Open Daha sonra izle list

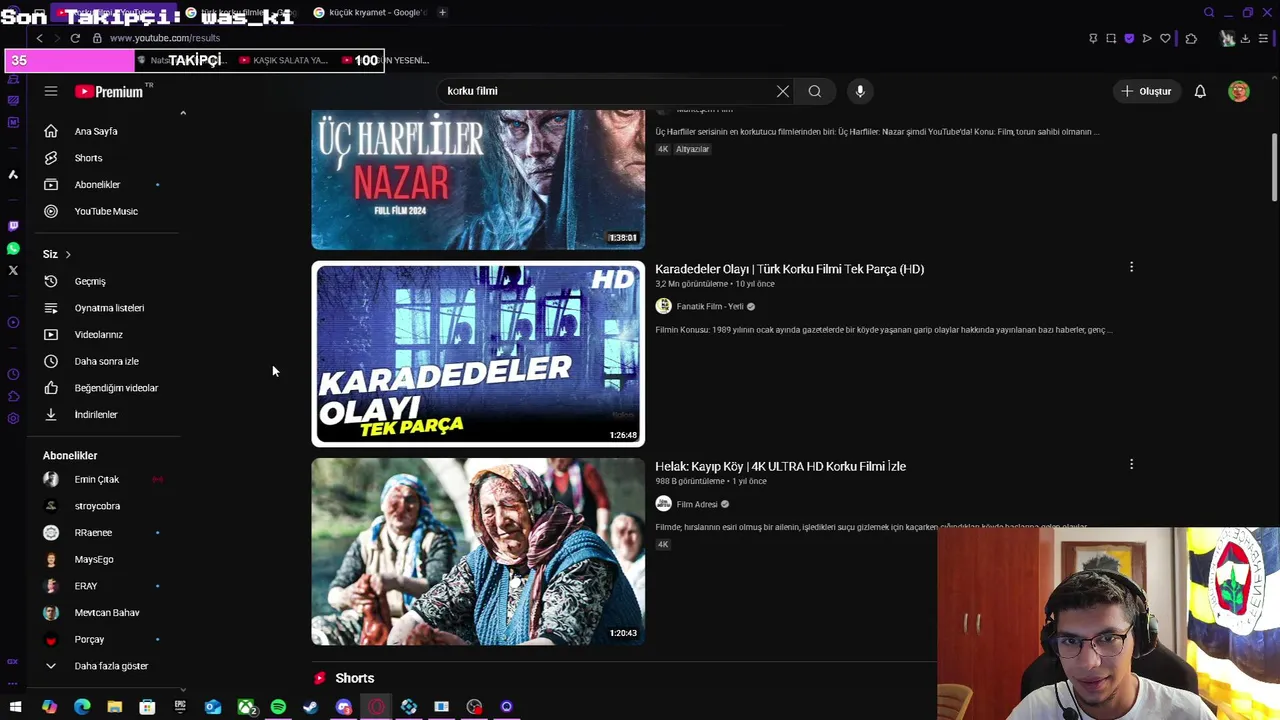(104, 361)
